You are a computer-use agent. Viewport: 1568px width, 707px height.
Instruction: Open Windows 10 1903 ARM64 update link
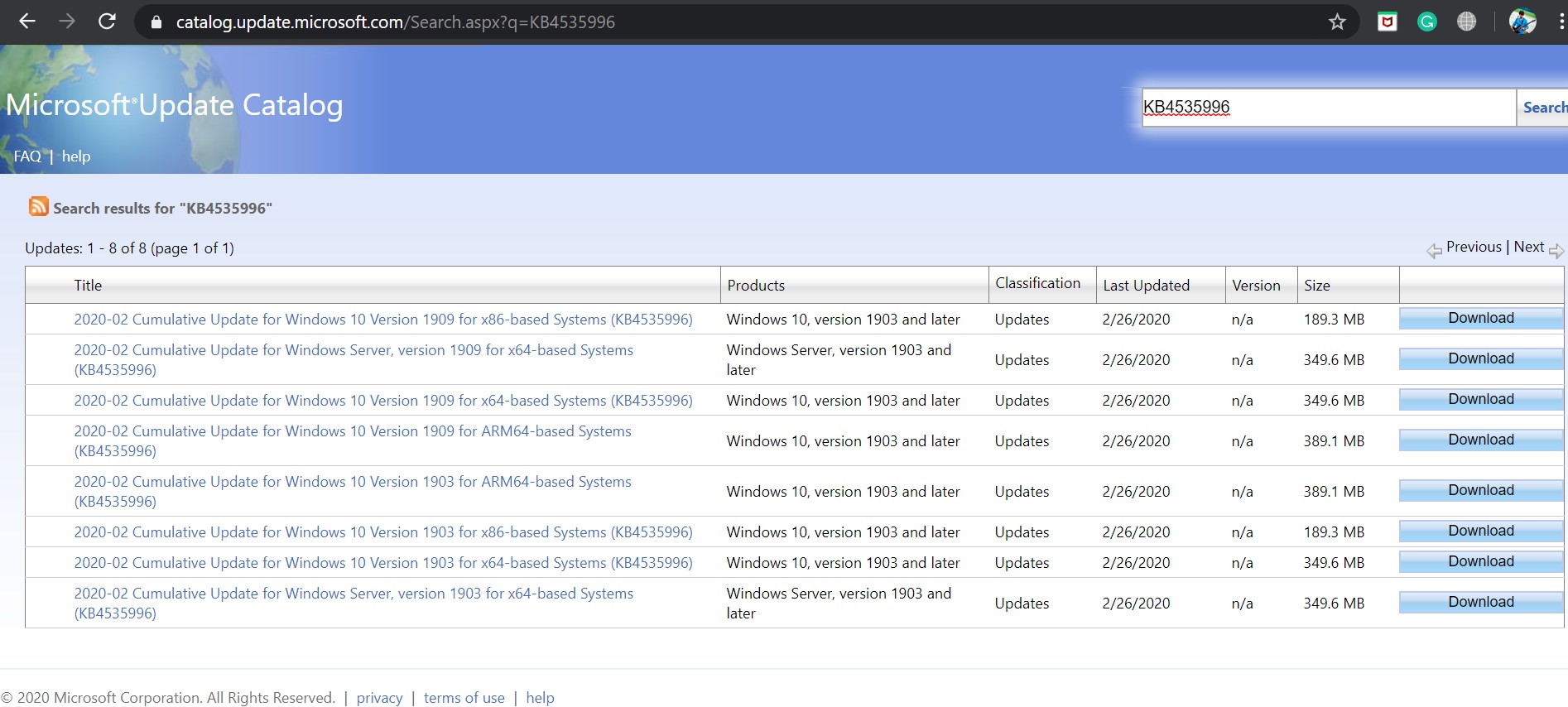coord(353,492)
